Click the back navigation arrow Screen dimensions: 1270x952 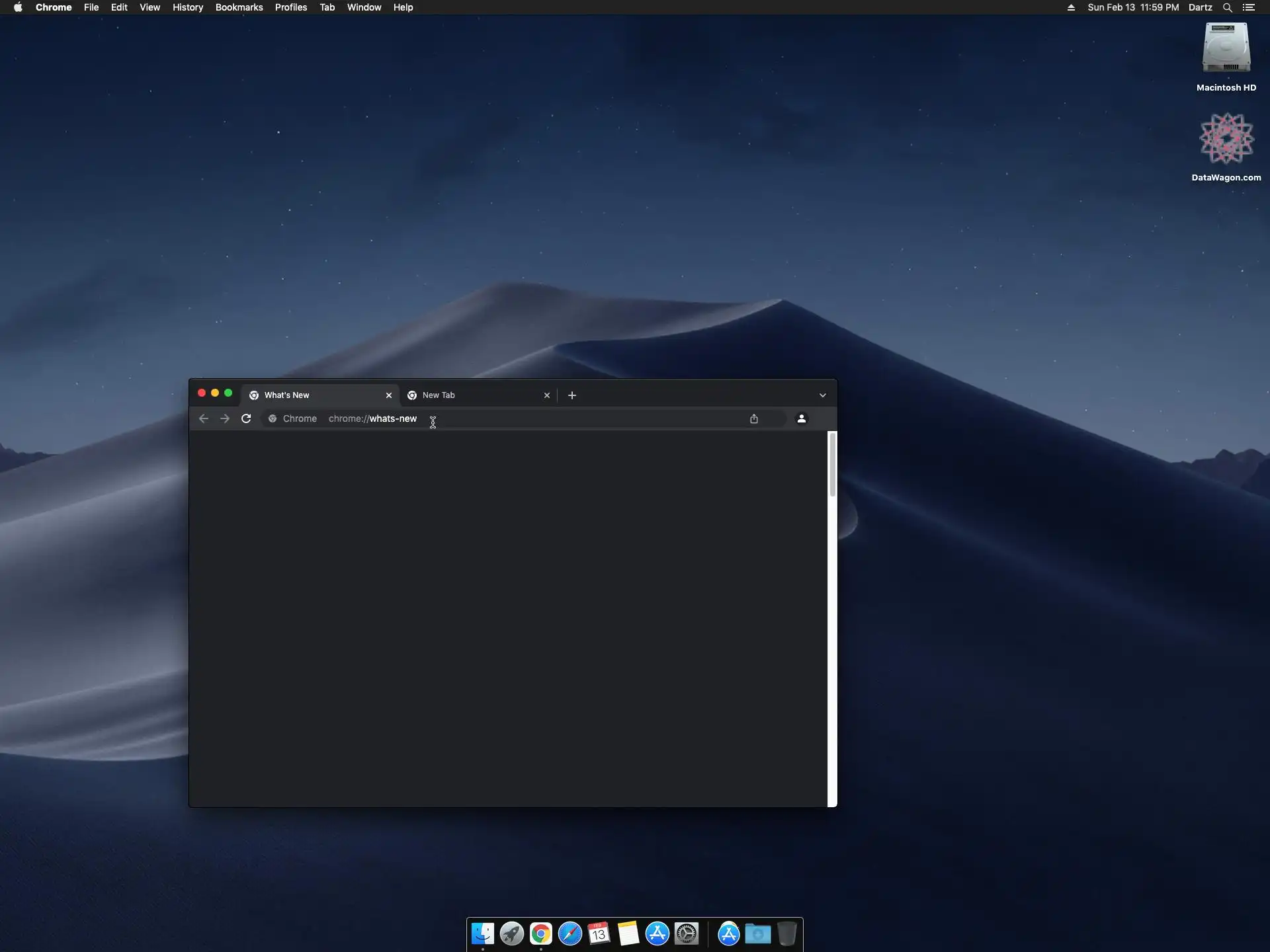point(204,418)
